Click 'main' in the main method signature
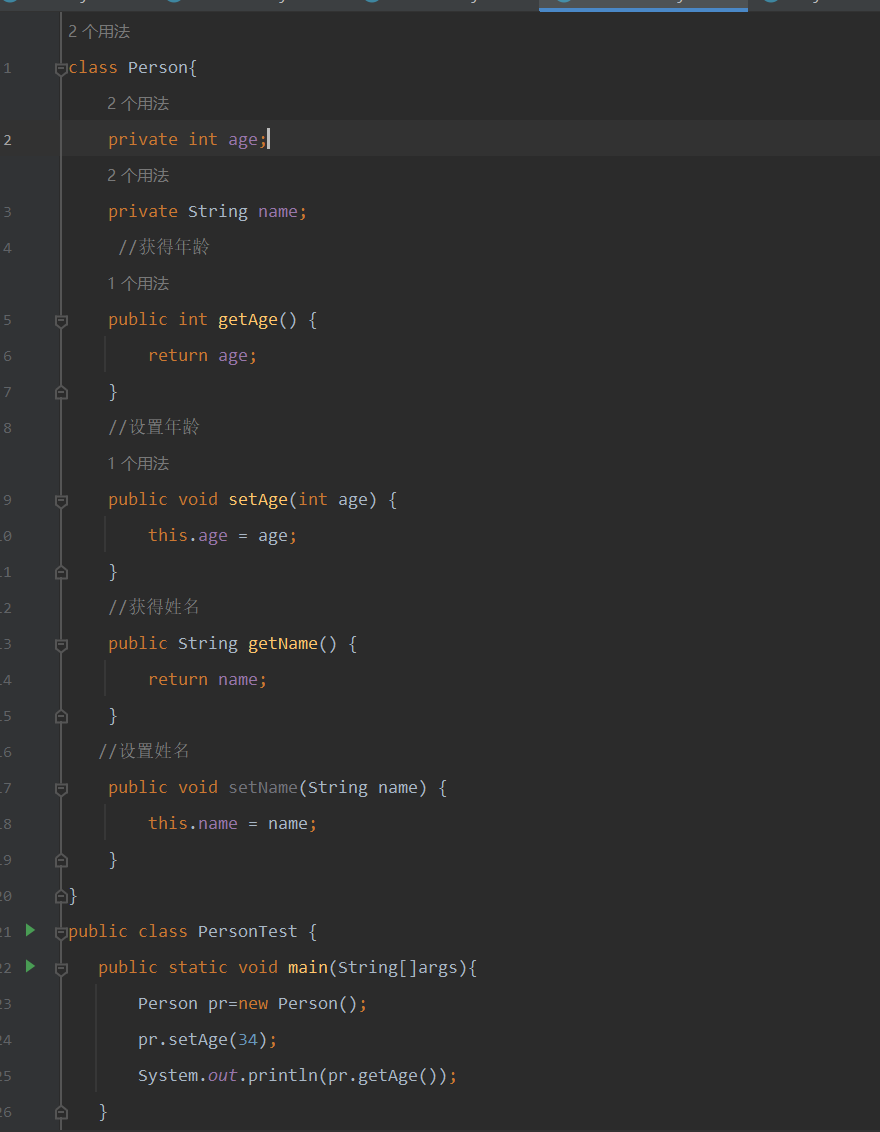 coord(308,967)
